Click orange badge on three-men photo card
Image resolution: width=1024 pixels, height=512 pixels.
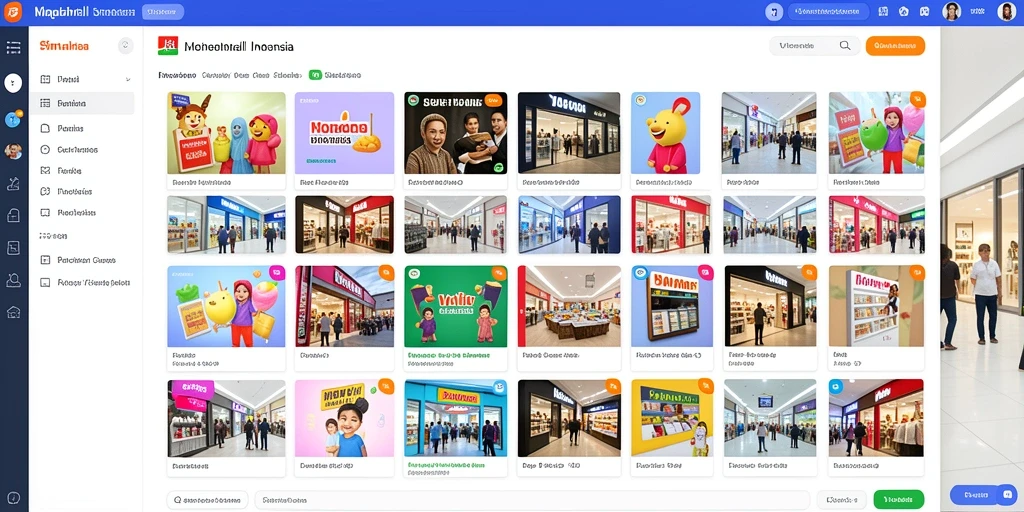(x=494, y=100)
